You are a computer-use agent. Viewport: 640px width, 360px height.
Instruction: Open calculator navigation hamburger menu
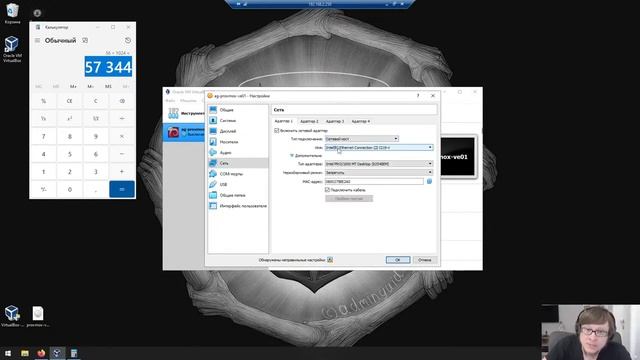pyautogui.click(x=37, y=40)
